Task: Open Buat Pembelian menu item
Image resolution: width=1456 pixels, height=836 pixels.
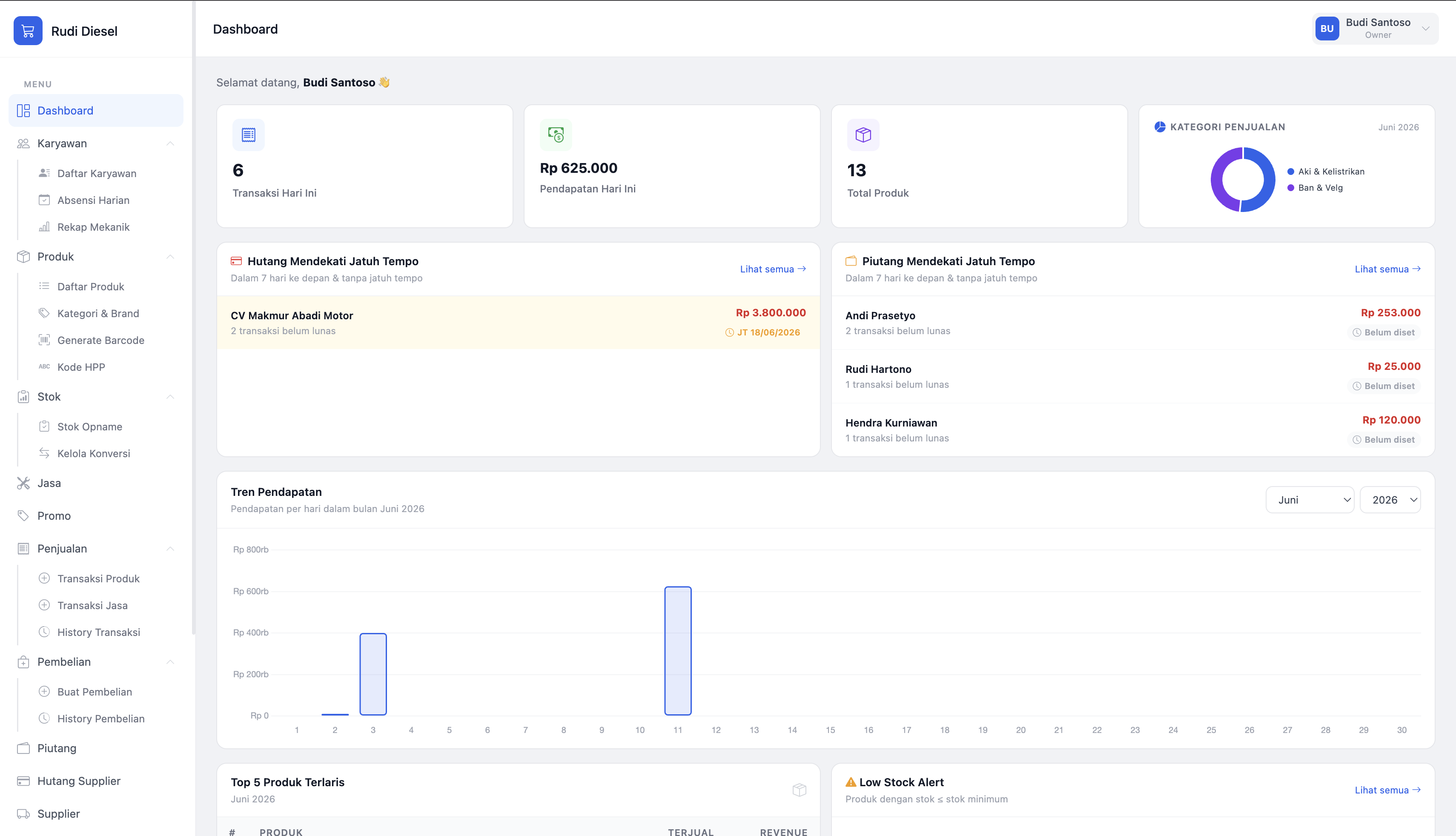Action: (96, 692)
